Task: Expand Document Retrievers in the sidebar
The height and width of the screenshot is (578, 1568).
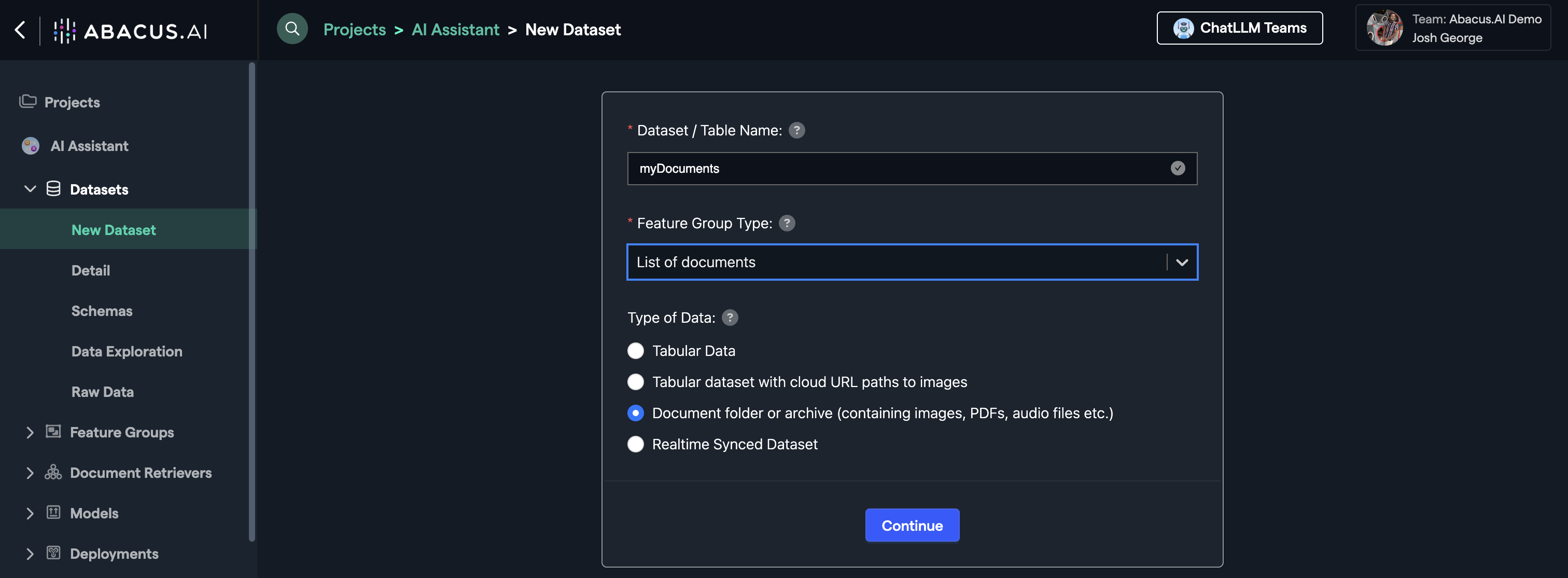Action: pos(30,473)
